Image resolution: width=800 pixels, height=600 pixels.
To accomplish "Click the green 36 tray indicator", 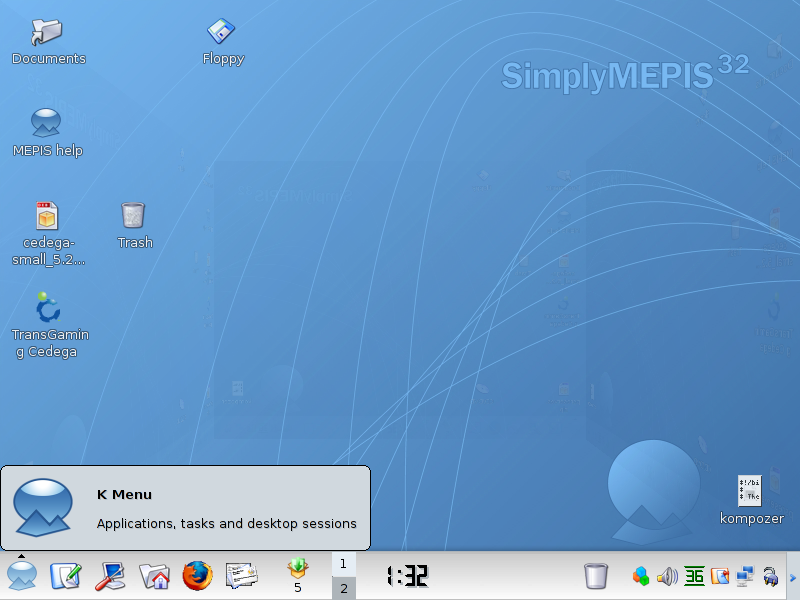I will pyautogui.click(x=694, y=576).
